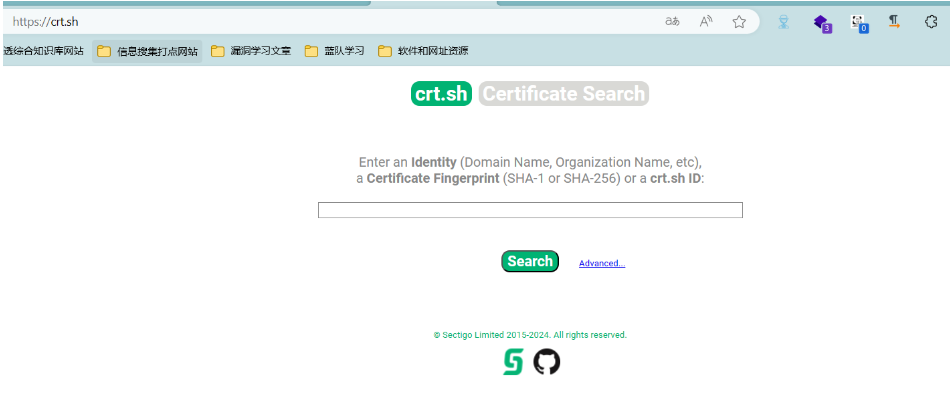
Task: Open the Extensions puzzle-piece menu
Action: [931, 22]
